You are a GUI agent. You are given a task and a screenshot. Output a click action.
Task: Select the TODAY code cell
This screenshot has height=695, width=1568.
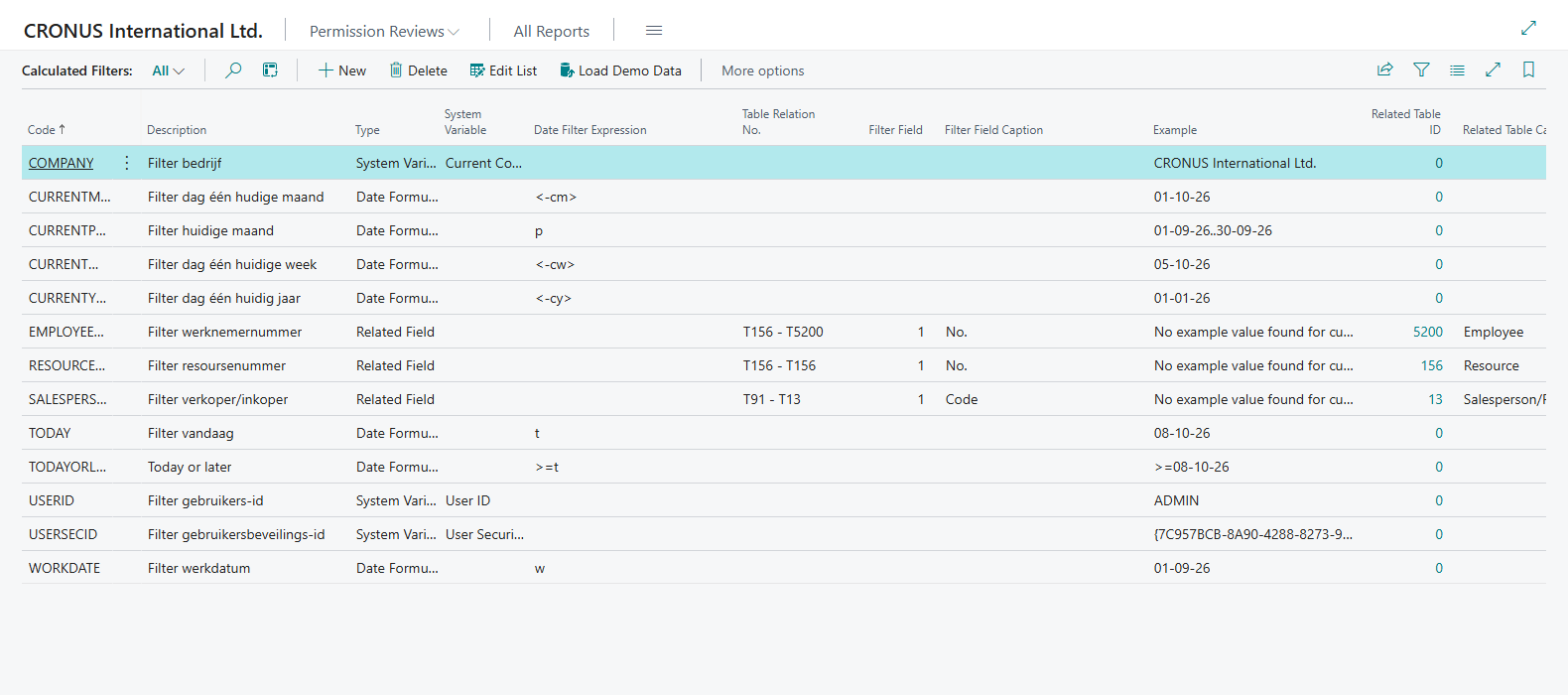pos(50,433)
